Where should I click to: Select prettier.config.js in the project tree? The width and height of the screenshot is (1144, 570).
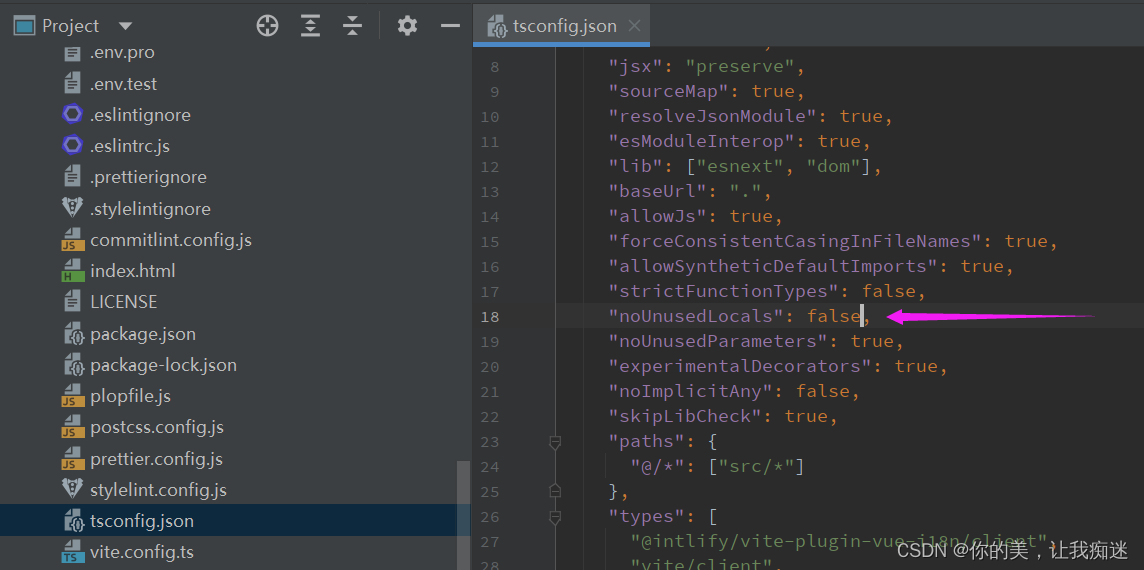point(157,459)
